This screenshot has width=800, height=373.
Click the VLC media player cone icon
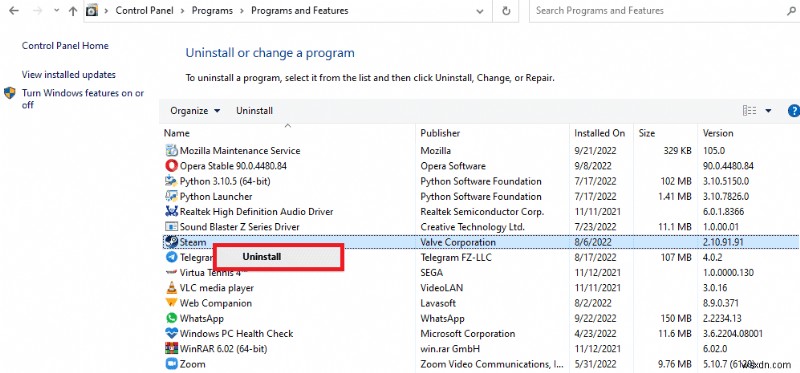[x=171, y=288]
